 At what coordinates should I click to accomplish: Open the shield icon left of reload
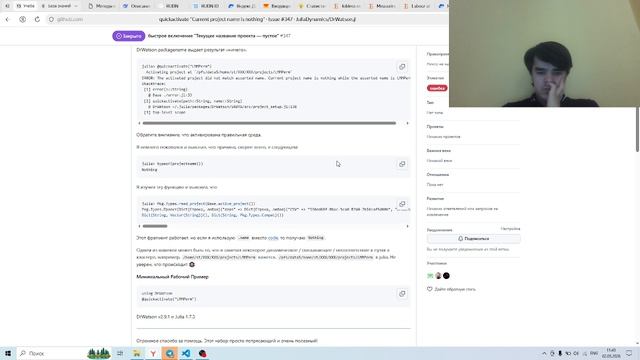(x=22, y=19)
